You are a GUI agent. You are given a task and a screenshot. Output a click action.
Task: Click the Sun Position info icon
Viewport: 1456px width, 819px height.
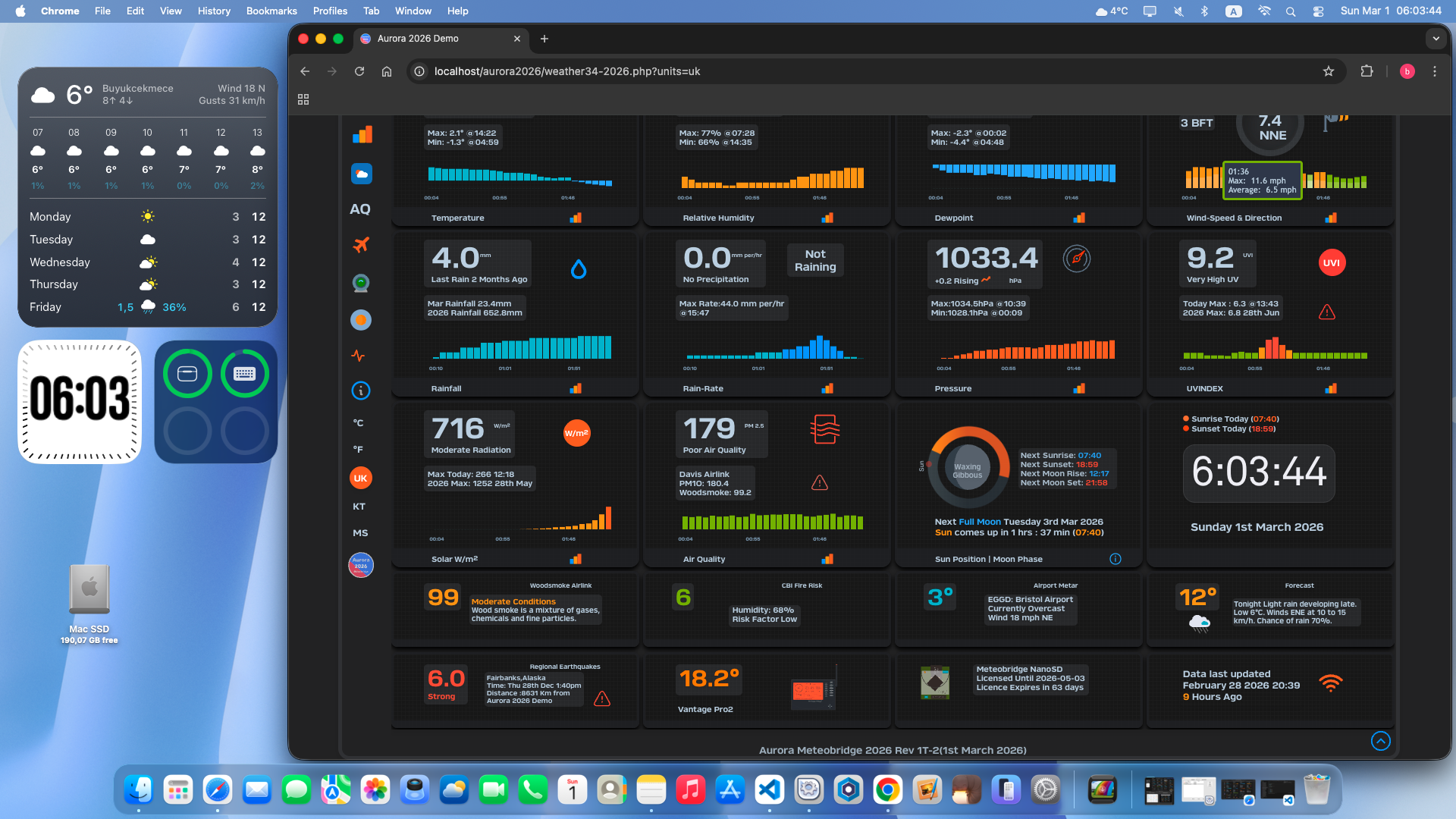(1116, 559)
